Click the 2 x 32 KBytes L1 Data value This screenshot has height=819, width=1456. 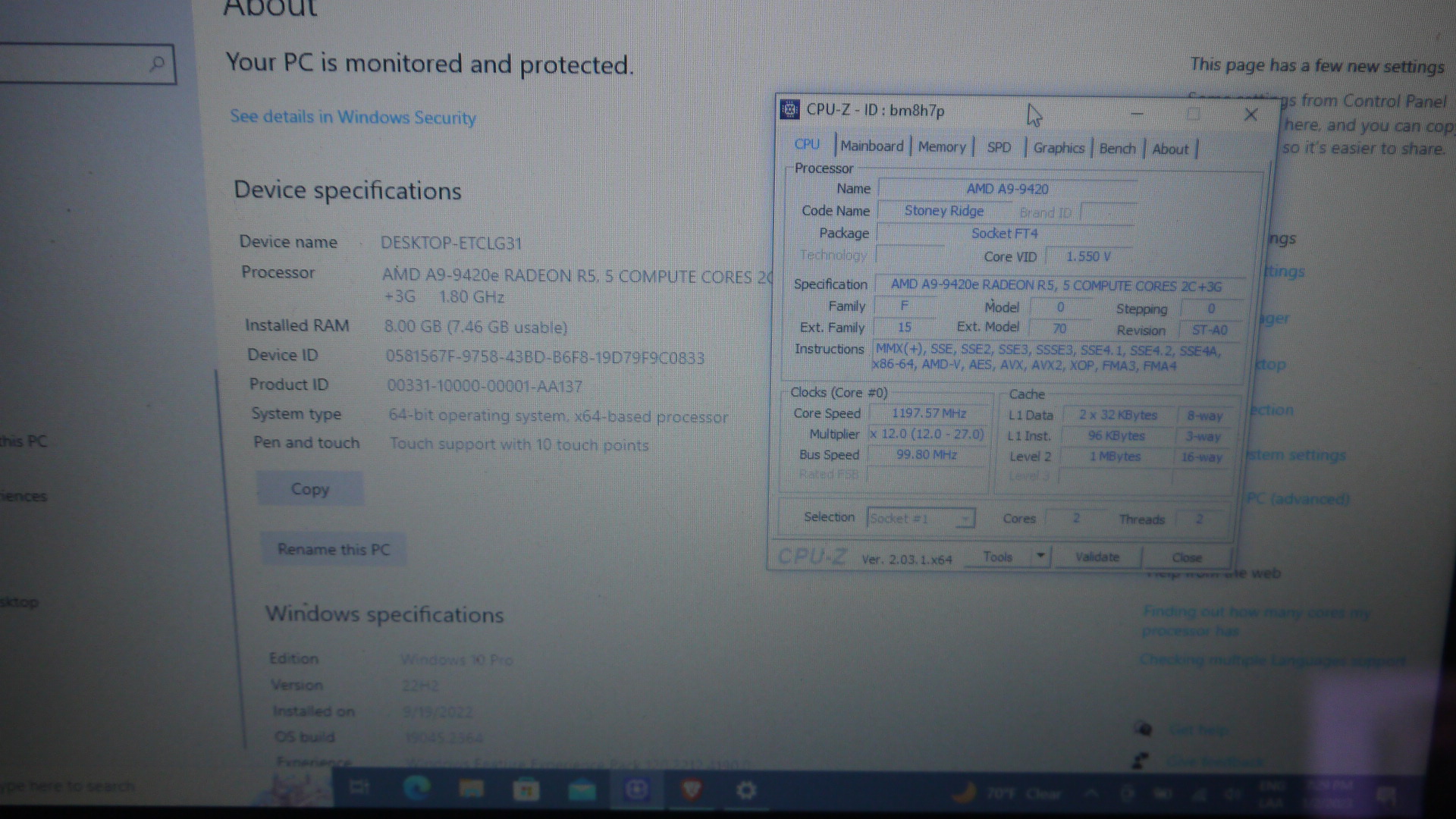click(1118, 415)
